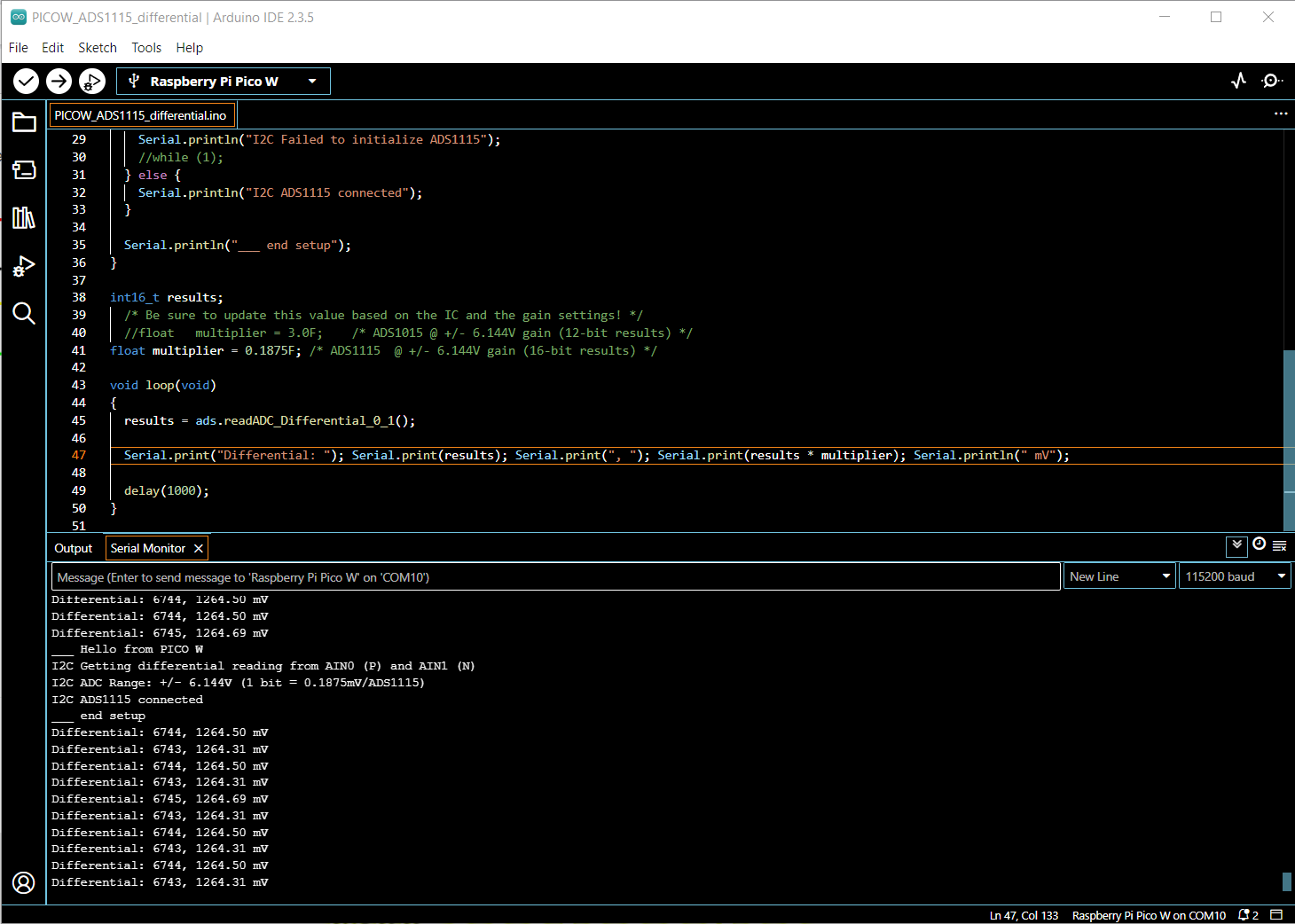Click the editor vertical scrollbar thumb
Image resolution: width=1295 pixels, height=924 pixels.
1289,441
